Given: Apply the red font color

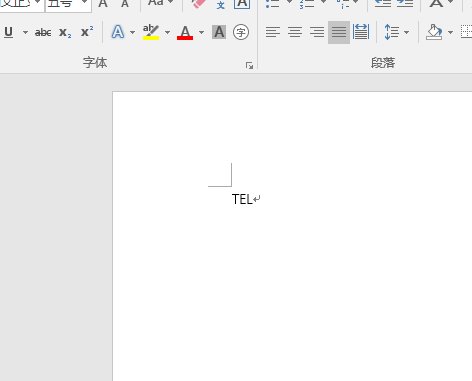Looking at the screenshot, I should 185,32.
